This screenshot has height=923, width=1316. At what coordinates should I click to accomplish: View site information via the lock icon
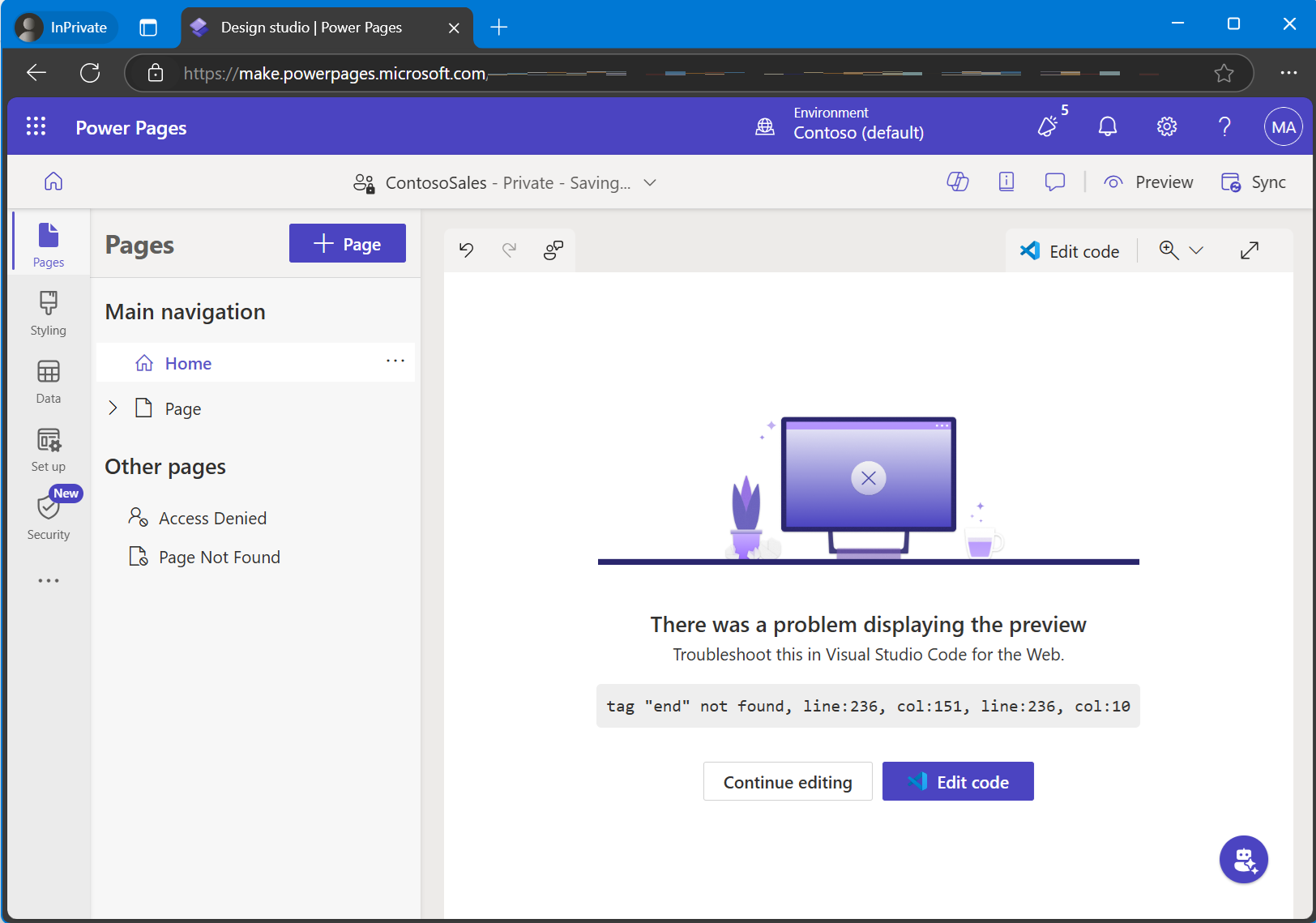(x=156, y=73)
